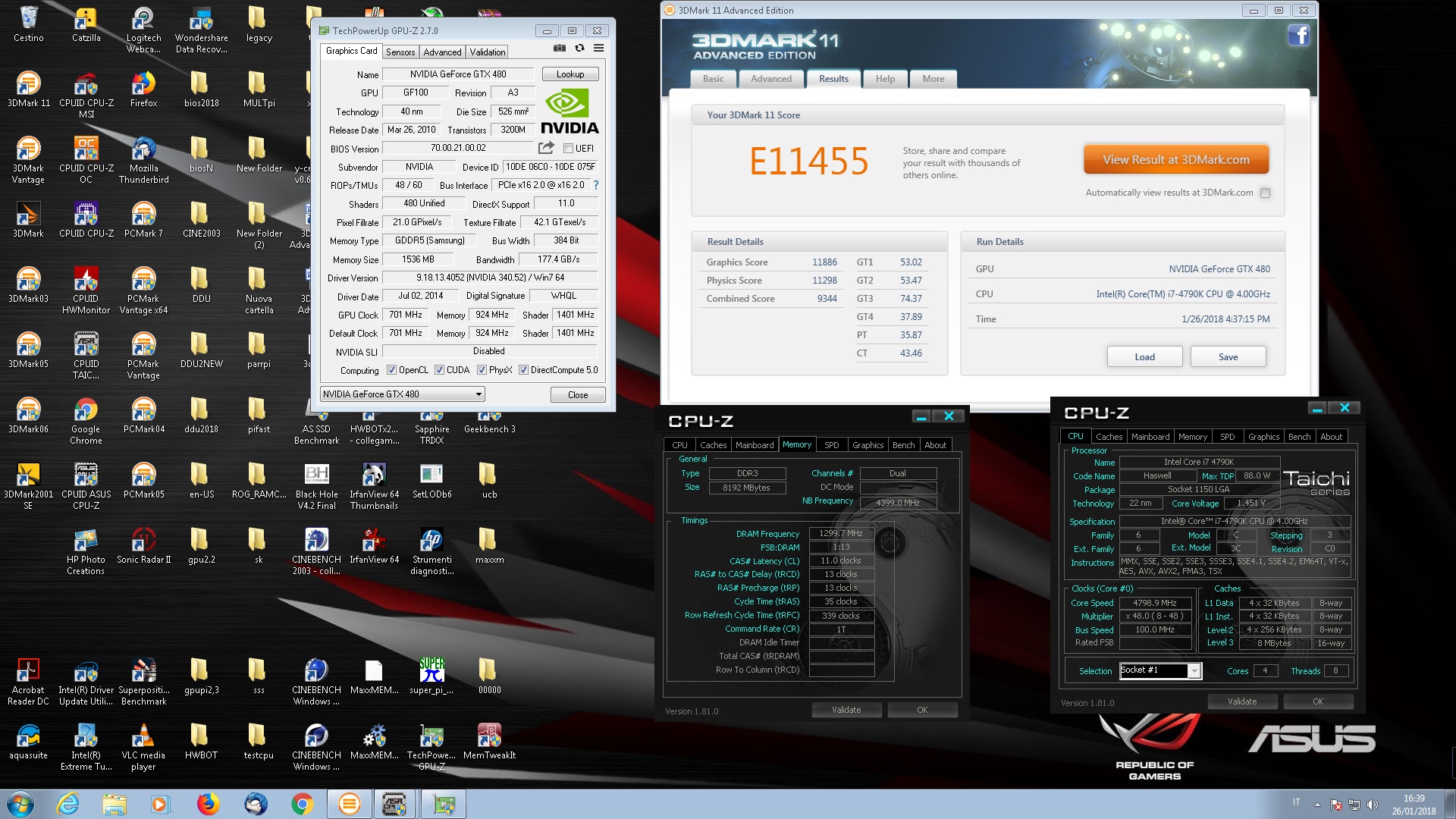Show hidden system tray icons arrow
The height and width of the screenshot is (819, 1456).
(1317, 805)
